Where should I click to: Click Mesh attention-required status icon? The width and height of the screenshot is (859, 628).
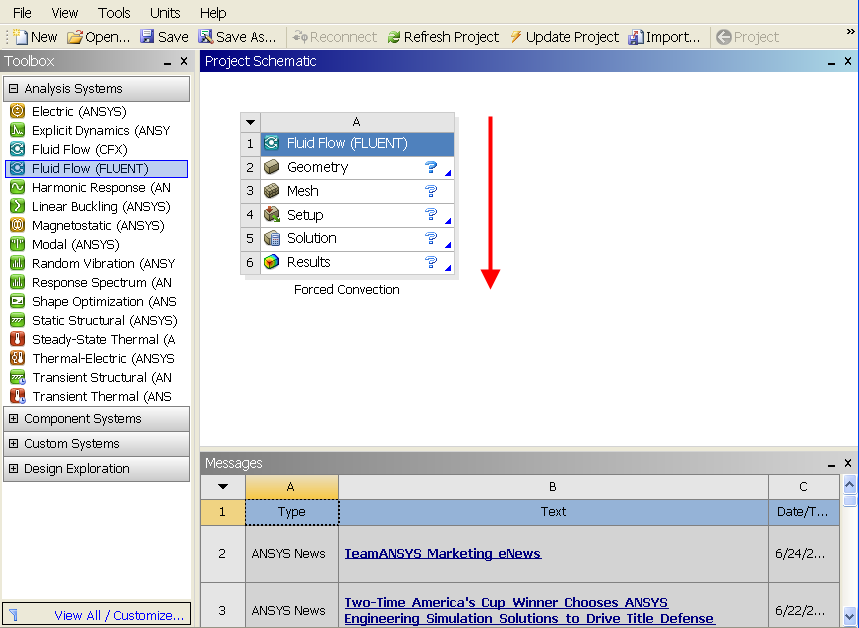431,191
